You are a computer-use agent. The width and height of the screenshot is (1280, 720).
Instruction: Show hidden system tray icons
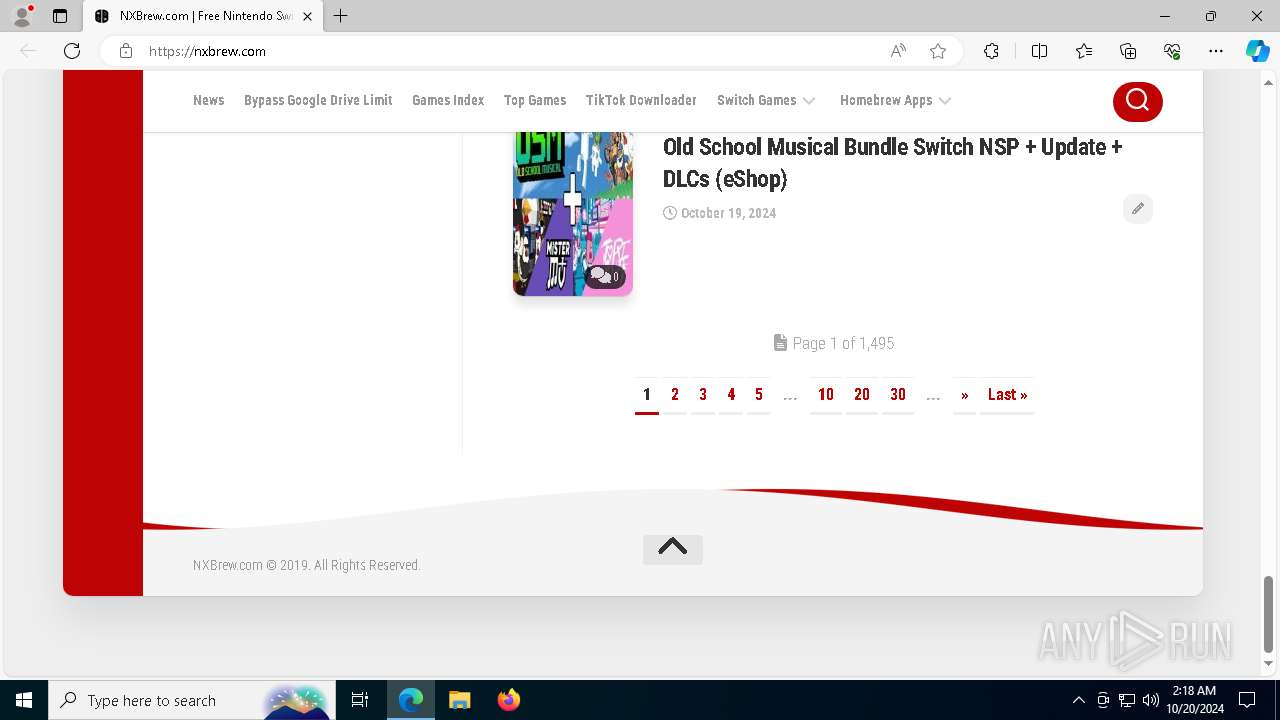1078,700
